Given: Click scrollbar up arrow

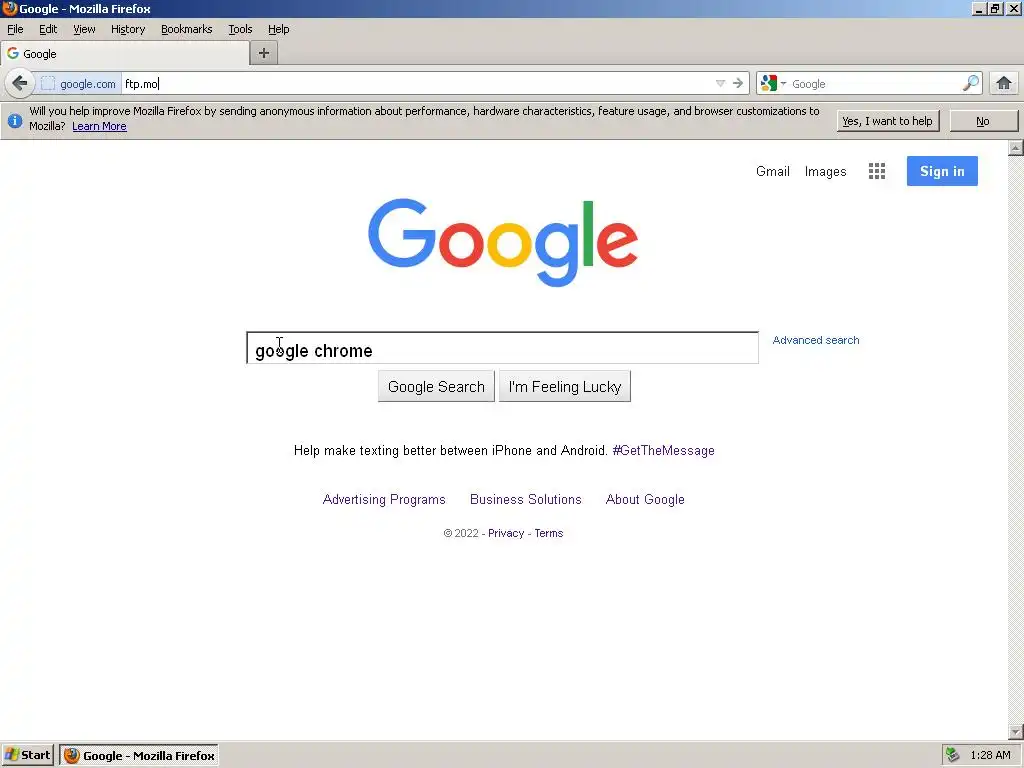Looking at the screenshot, I should [x=1016, y=148].
